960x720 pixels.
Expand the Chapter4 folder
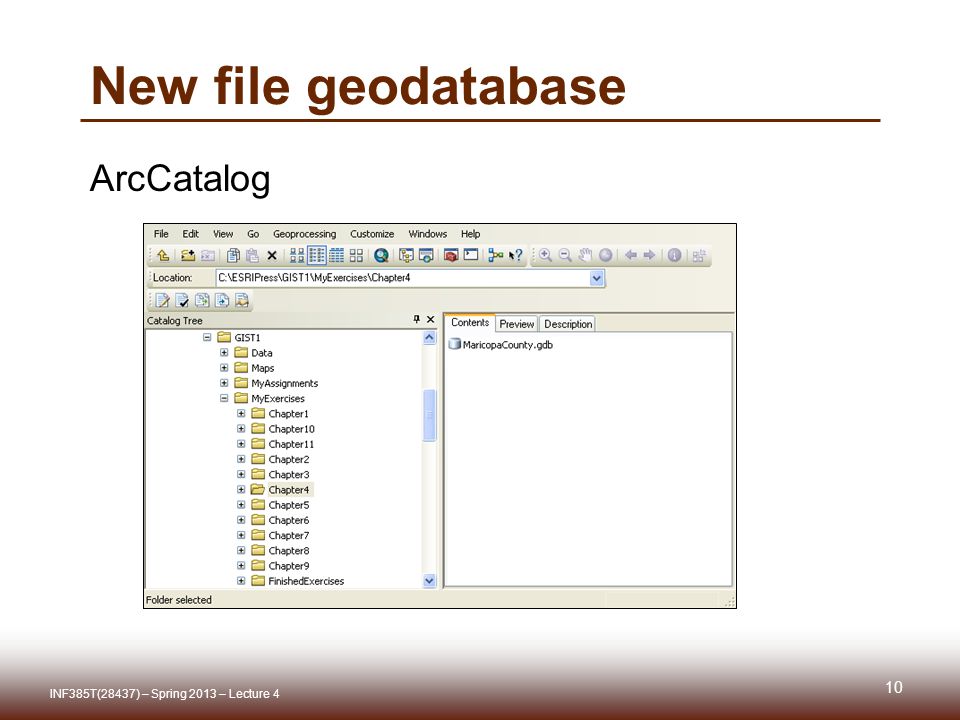click(x=241, y=490)
